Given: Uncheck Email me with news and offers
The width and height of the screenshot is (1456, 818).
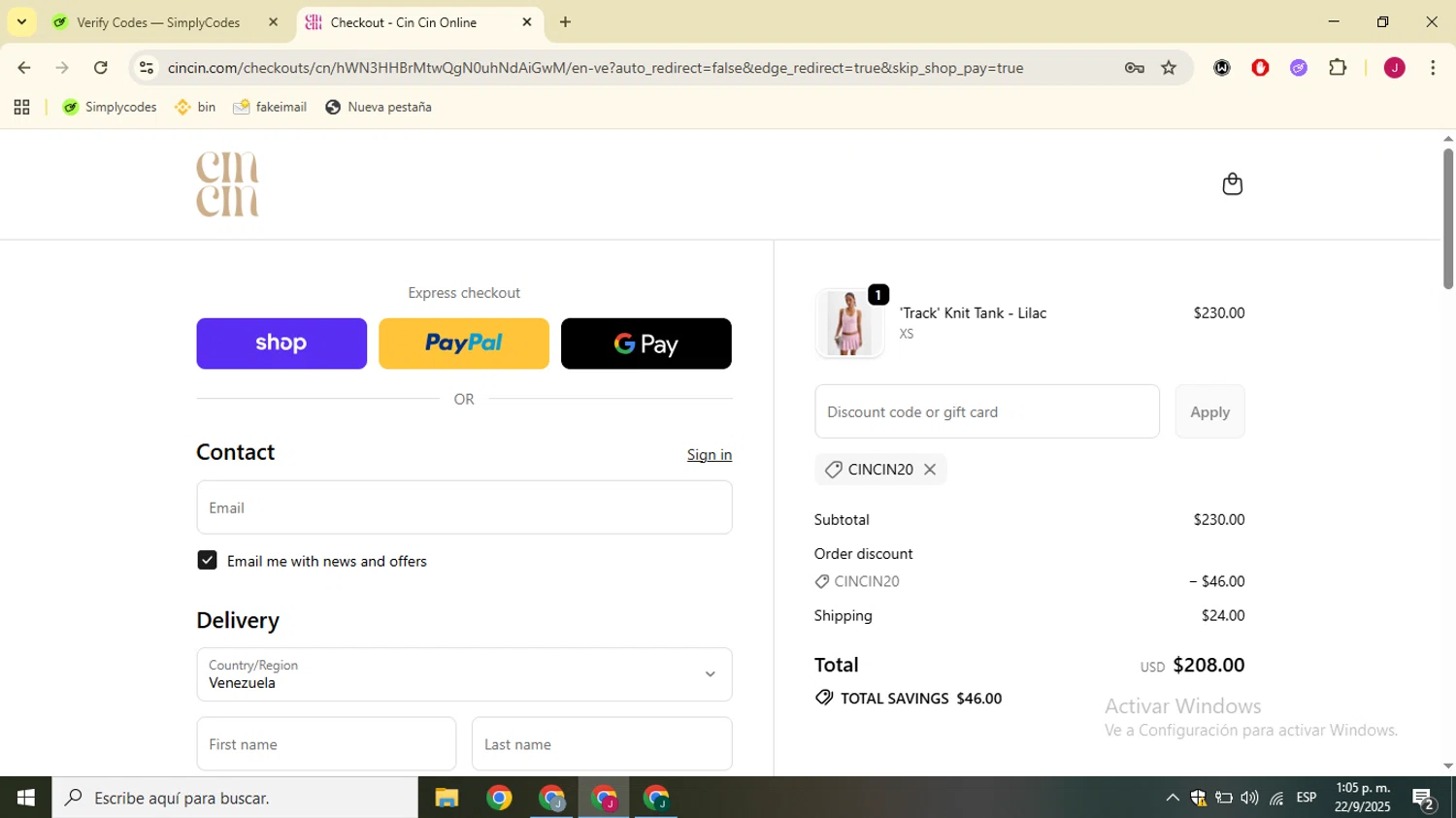Looking at the screenshot, I should (207, 560).
